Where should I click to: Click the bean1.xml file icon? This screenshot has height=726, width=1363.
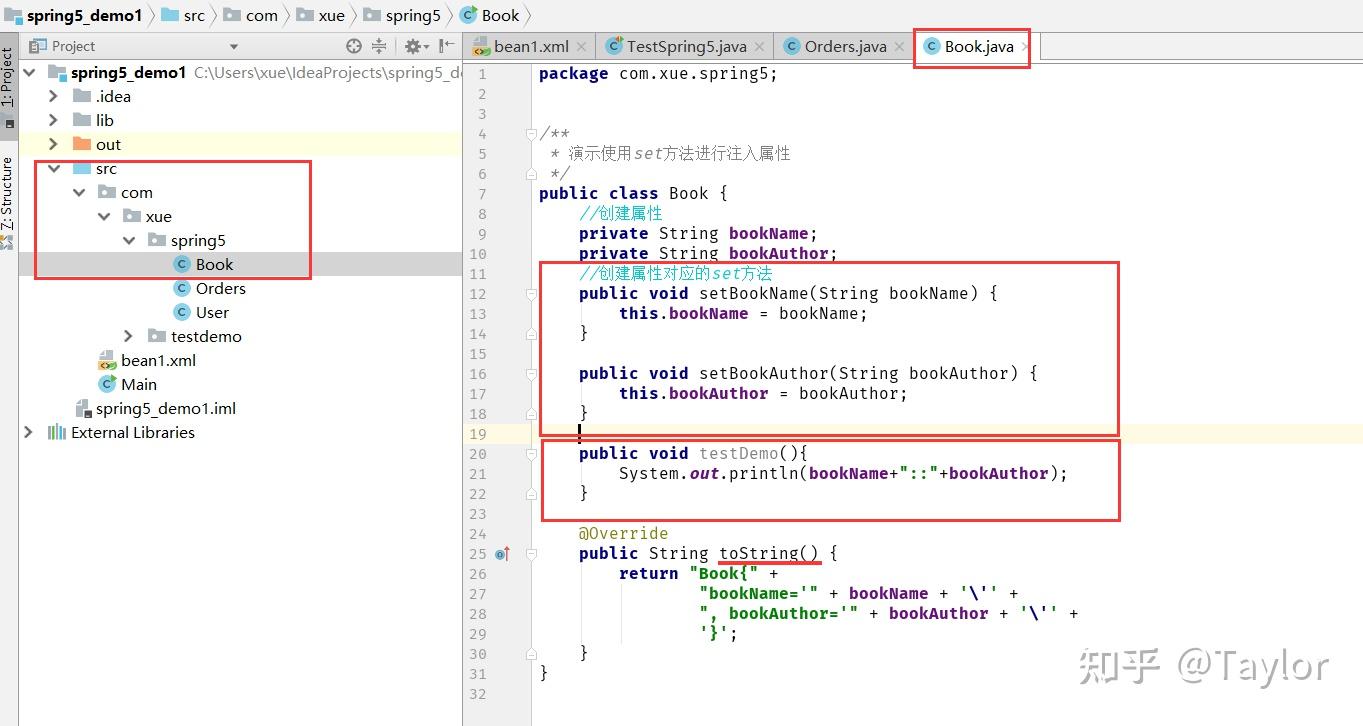pyautogui.click(x=107, y=360)
